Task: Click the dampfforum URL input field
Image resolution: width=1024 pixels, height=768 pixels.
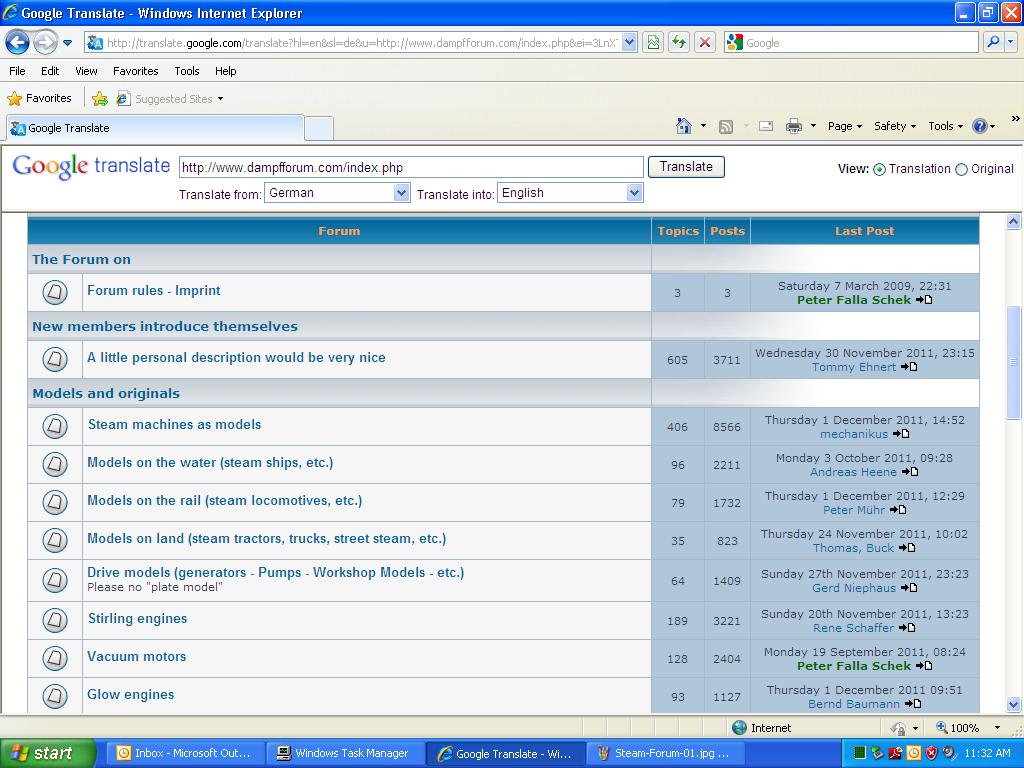Action: point(411,167)
